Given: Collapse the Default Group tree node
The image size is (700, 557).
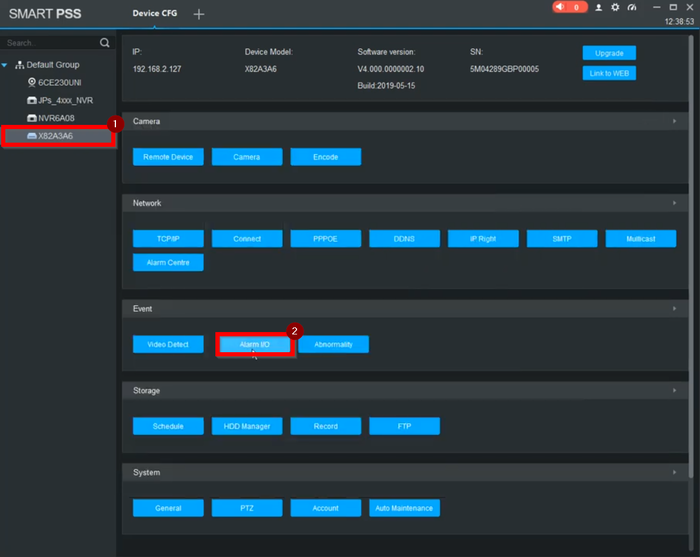Looking at the screenshot, I should [6, 65].
